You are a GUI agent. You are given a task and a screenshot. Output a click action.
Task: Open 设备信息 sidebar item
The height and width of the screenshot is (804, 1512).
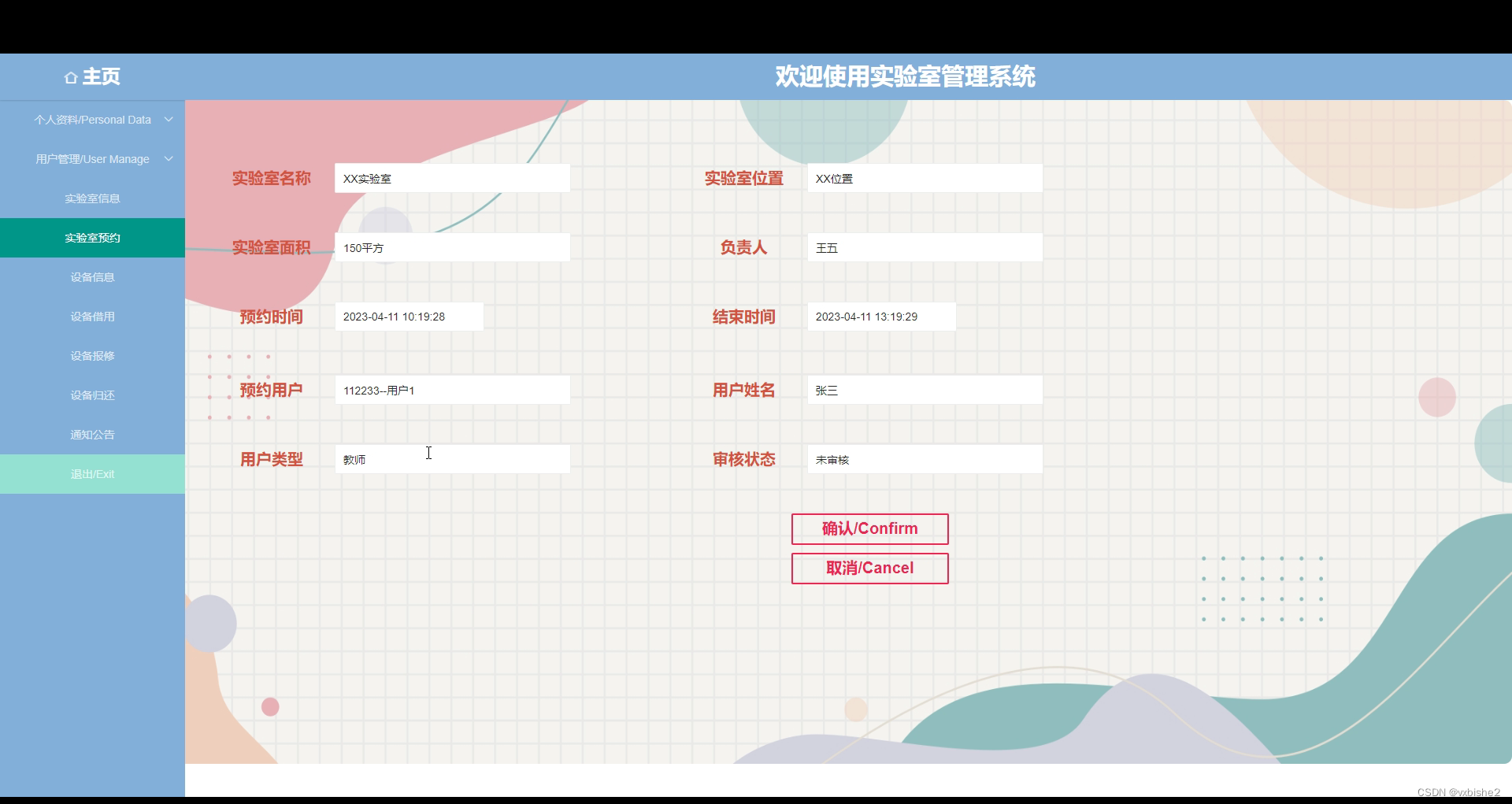click(x=92, y=277)
